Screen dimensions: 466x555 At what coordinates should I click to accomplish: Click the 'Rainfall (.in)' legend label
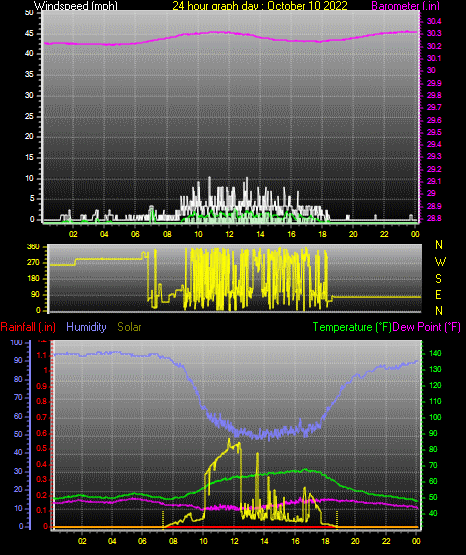tap(28, 327)
